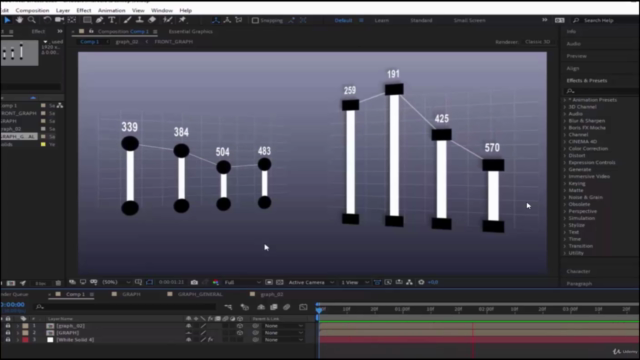Select the Type tool

[x=111, y=20]
